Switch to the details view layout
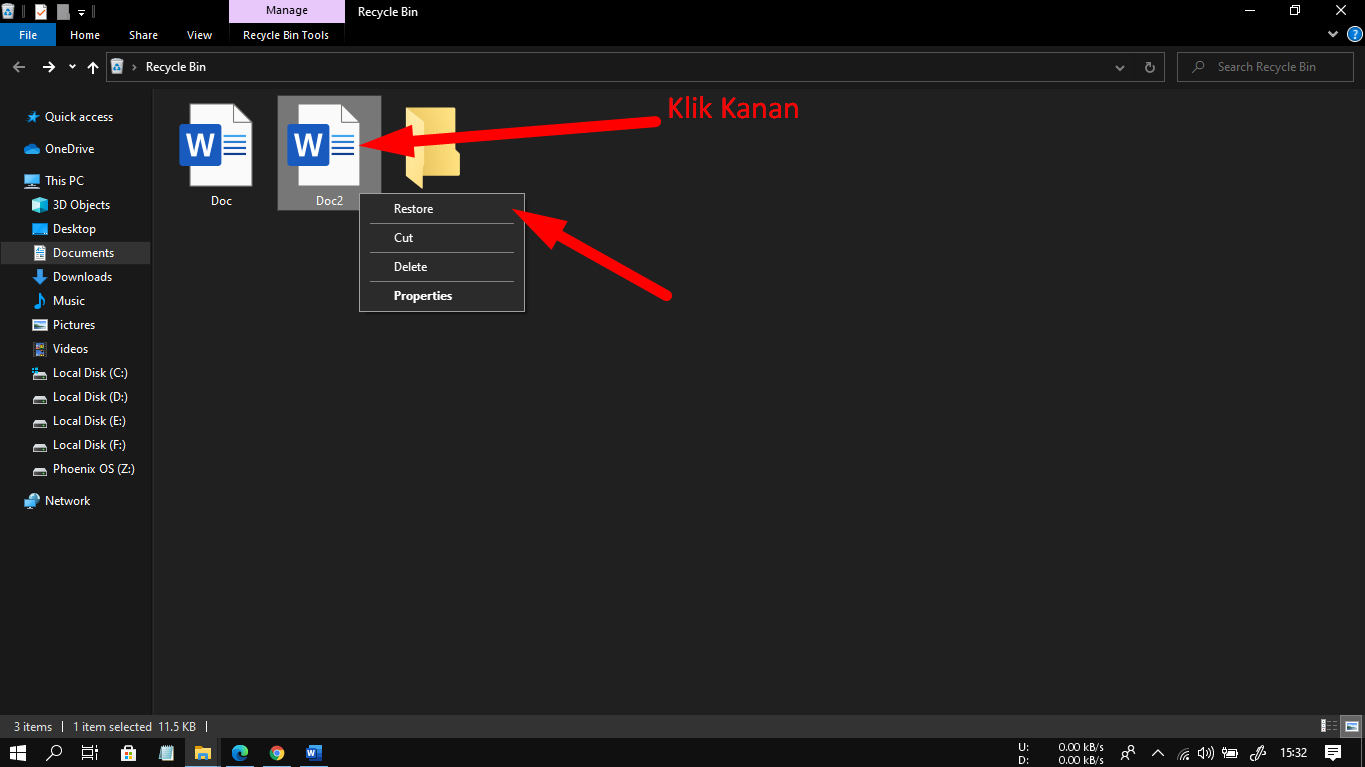The image size is (1365, 767). 1329,727
